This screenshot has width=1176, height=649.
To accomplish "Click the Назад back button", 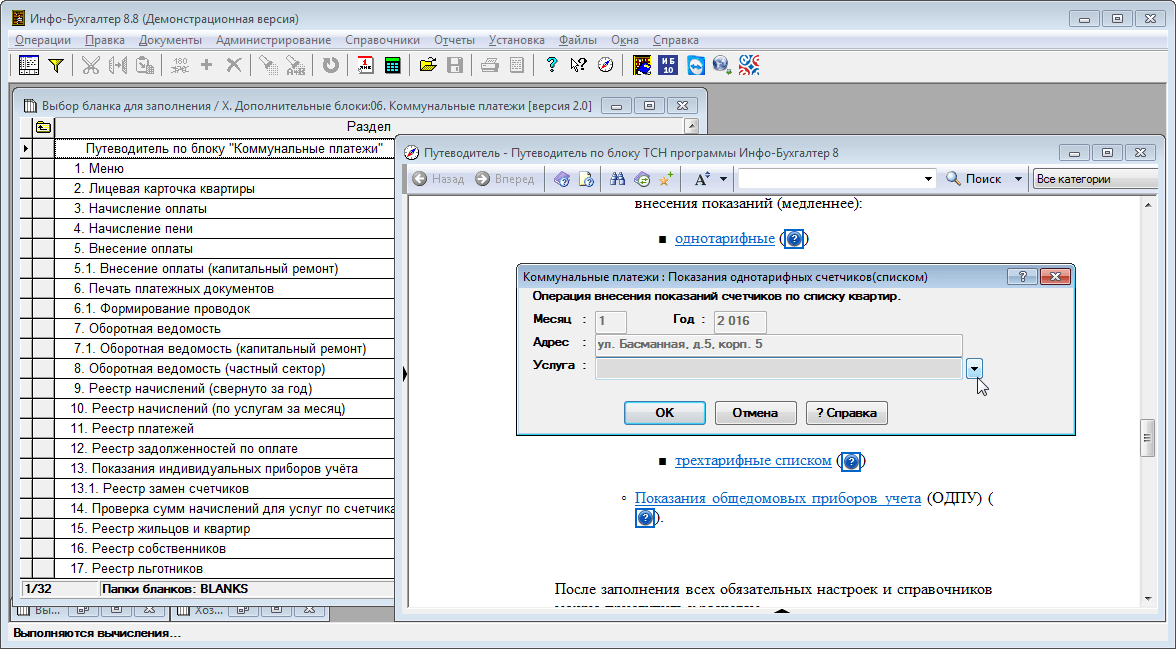I will click(439, 179).
